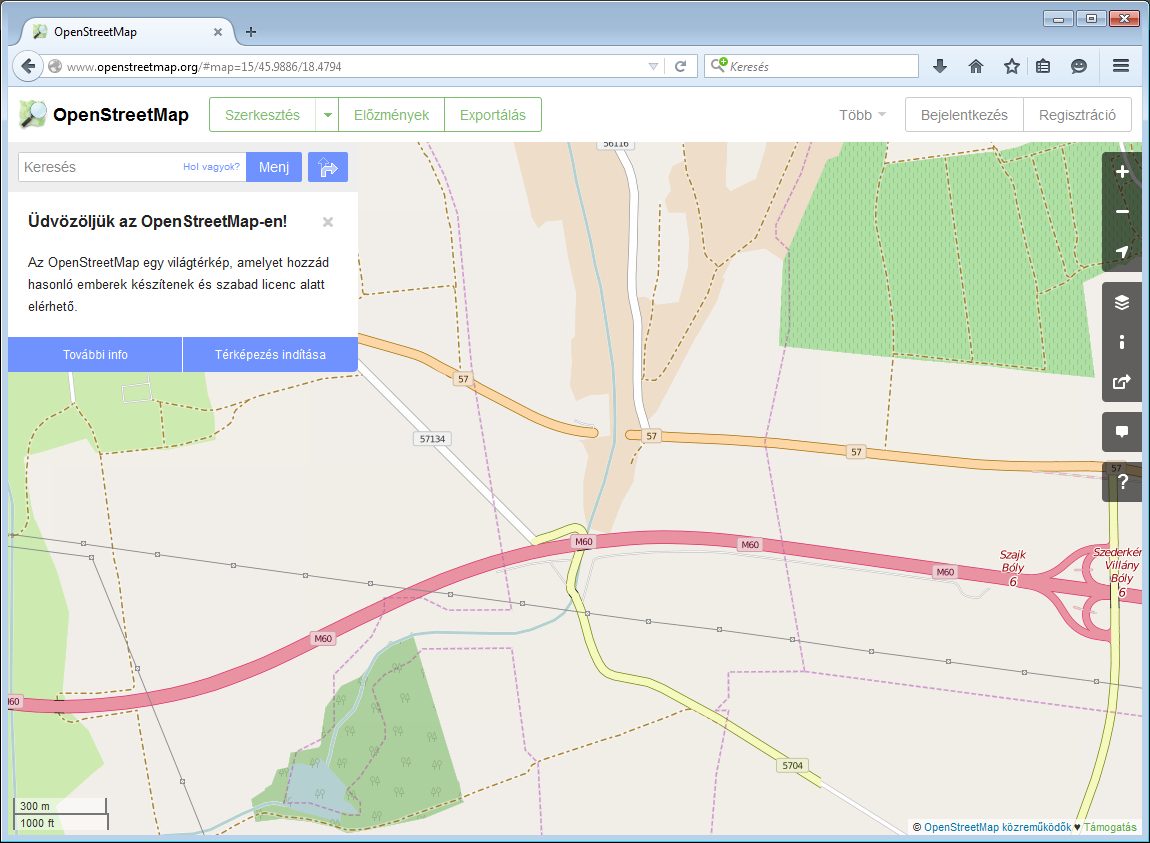Click the Térképezés indítása button
The height and width of the screenshot is (843, 1150).
click(x=270, y=354)
